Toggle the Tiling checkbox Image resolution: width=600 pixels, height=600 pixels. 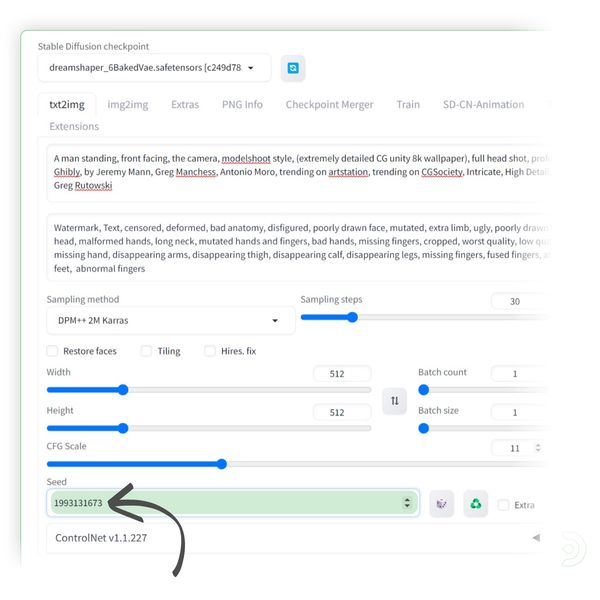click(x=146, y=351)
